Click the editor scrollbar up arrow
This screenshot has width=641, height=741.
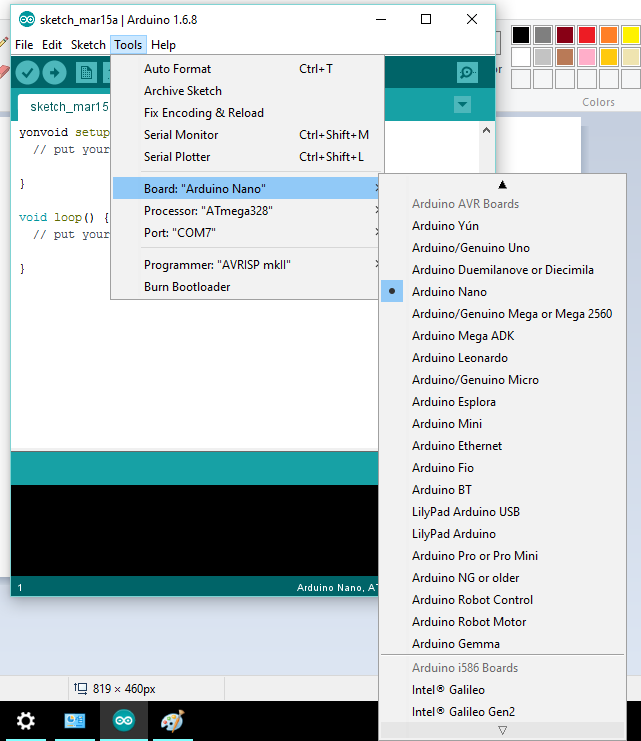click(x=486, y=130)
